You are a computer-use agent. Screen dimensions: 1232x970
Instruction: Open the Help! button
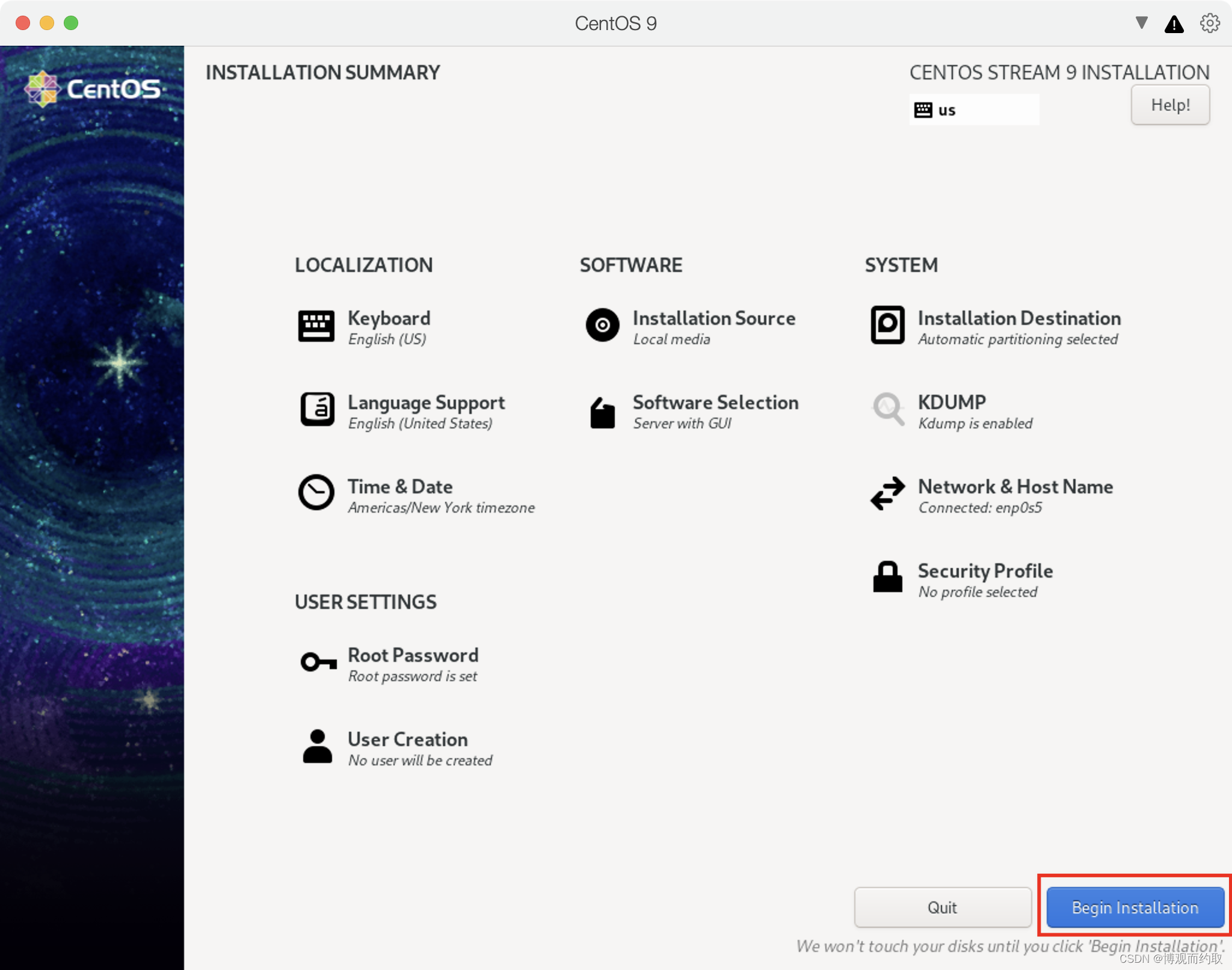click(1170, 105)
